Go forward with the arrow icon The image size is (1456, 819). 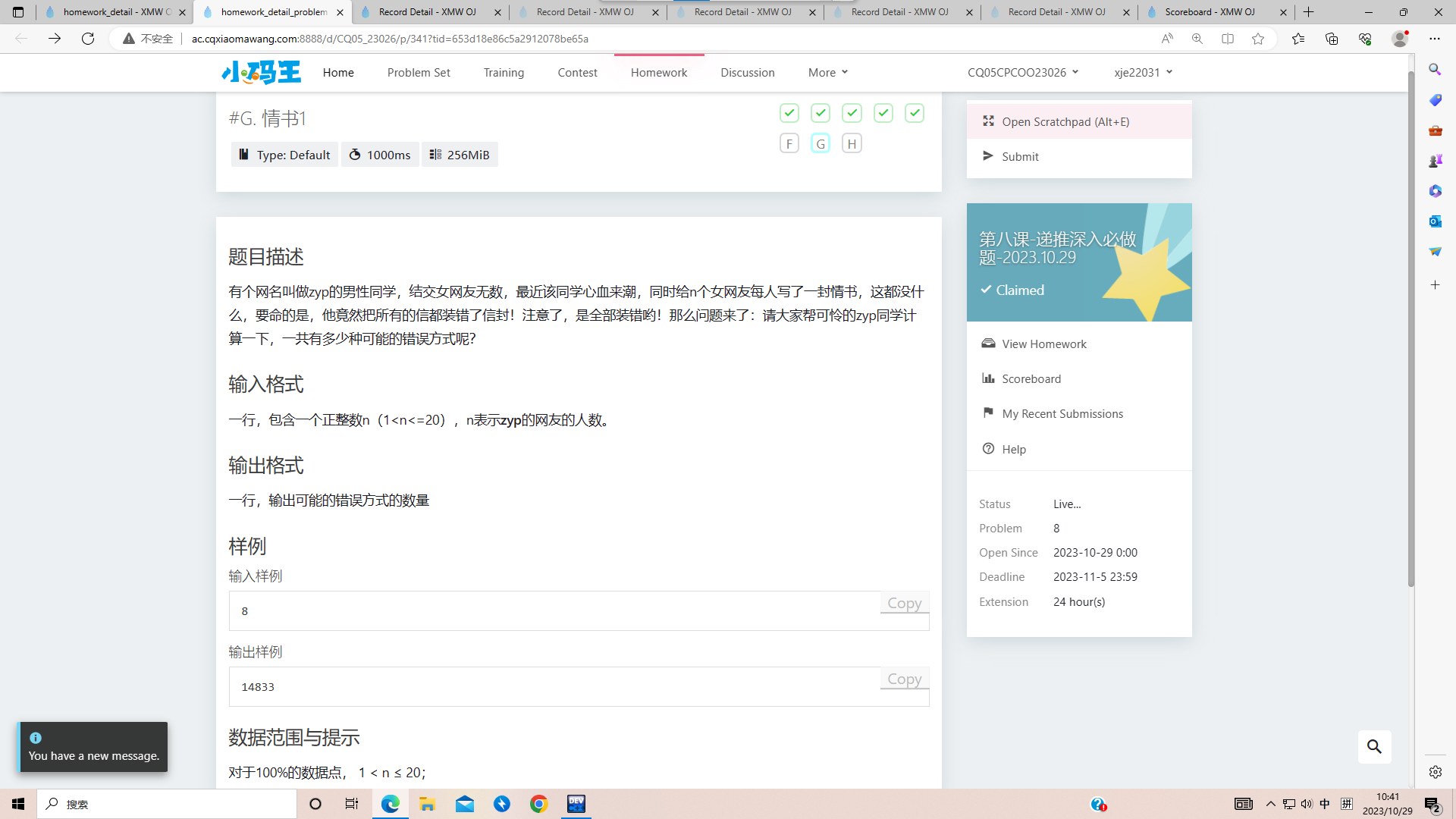pyautogui.click(x=55, y=39)
